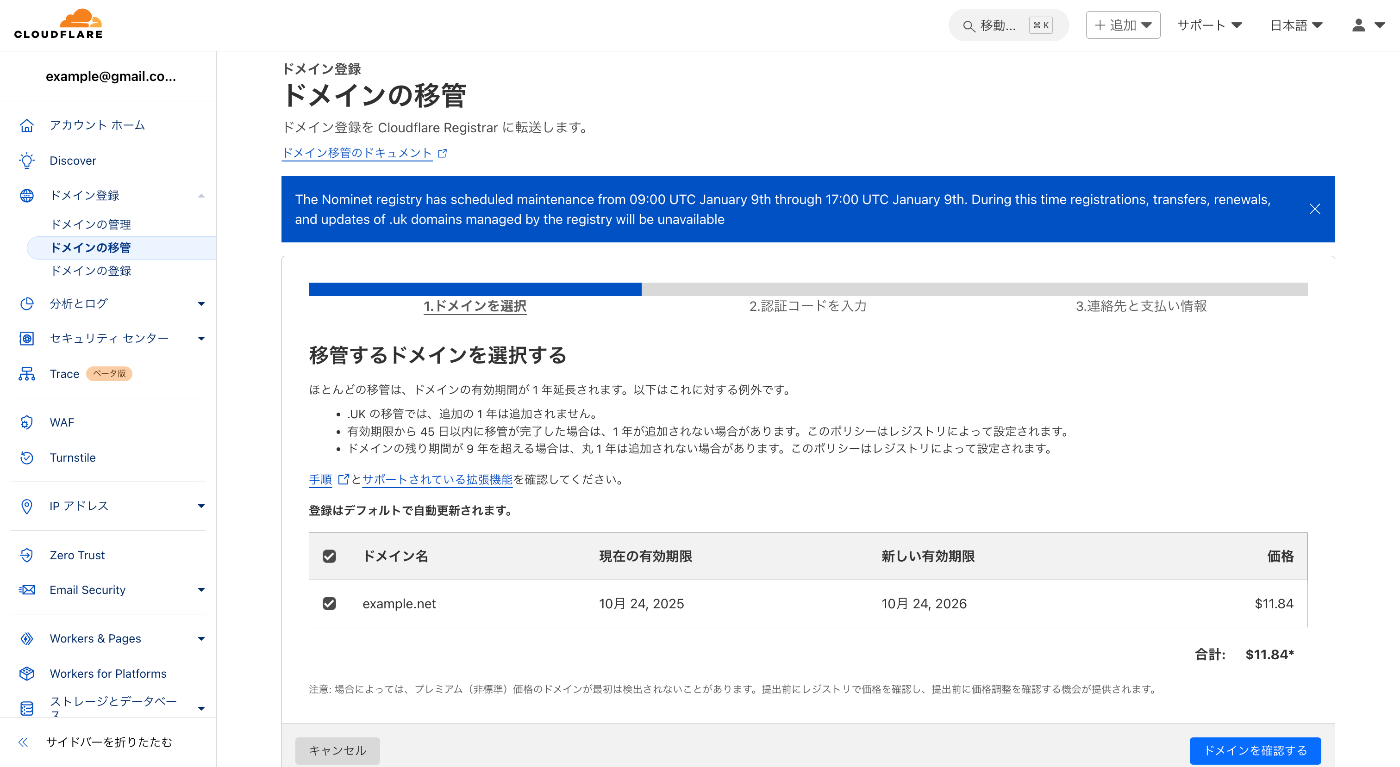The width and height of the screenshot is (1400, 767).
Task: Go to step 2 認証コードを入力
Action: coord(808,306)
